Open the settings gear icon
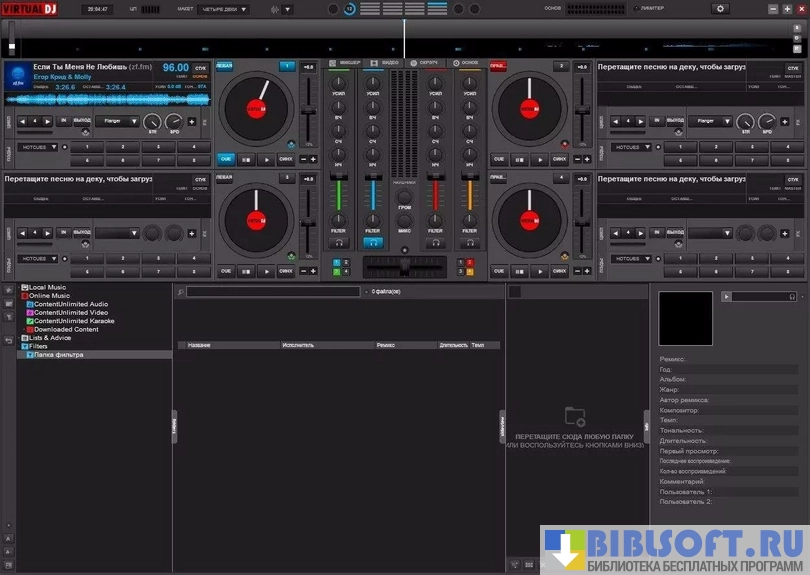Viewport: 810px width, 575px height. point(720,9)
